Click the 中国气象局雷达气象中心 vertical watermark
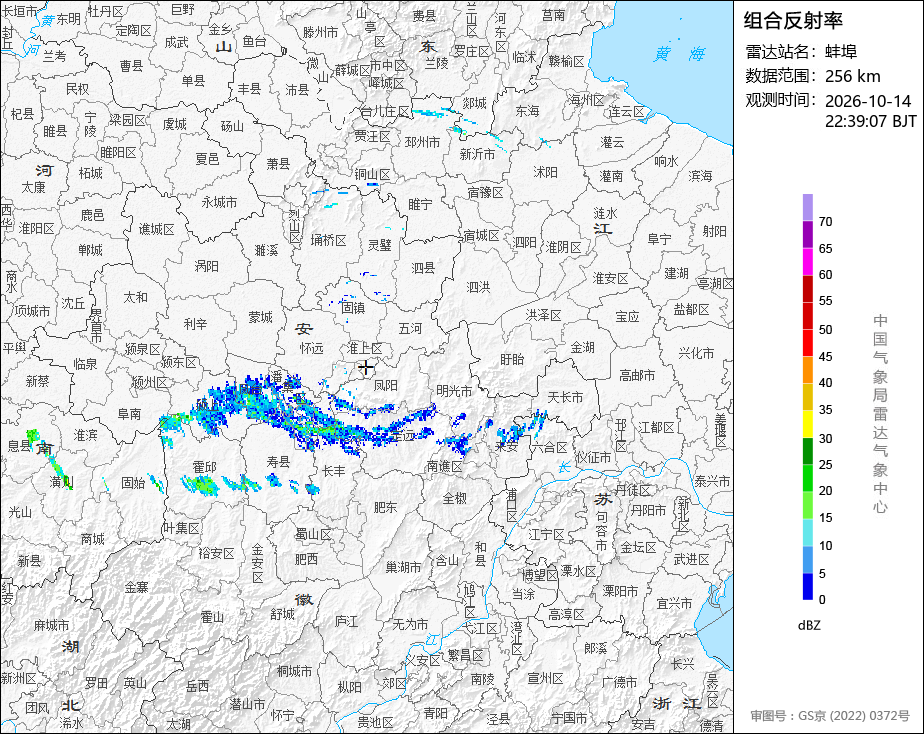 click(x=880, y=414)
